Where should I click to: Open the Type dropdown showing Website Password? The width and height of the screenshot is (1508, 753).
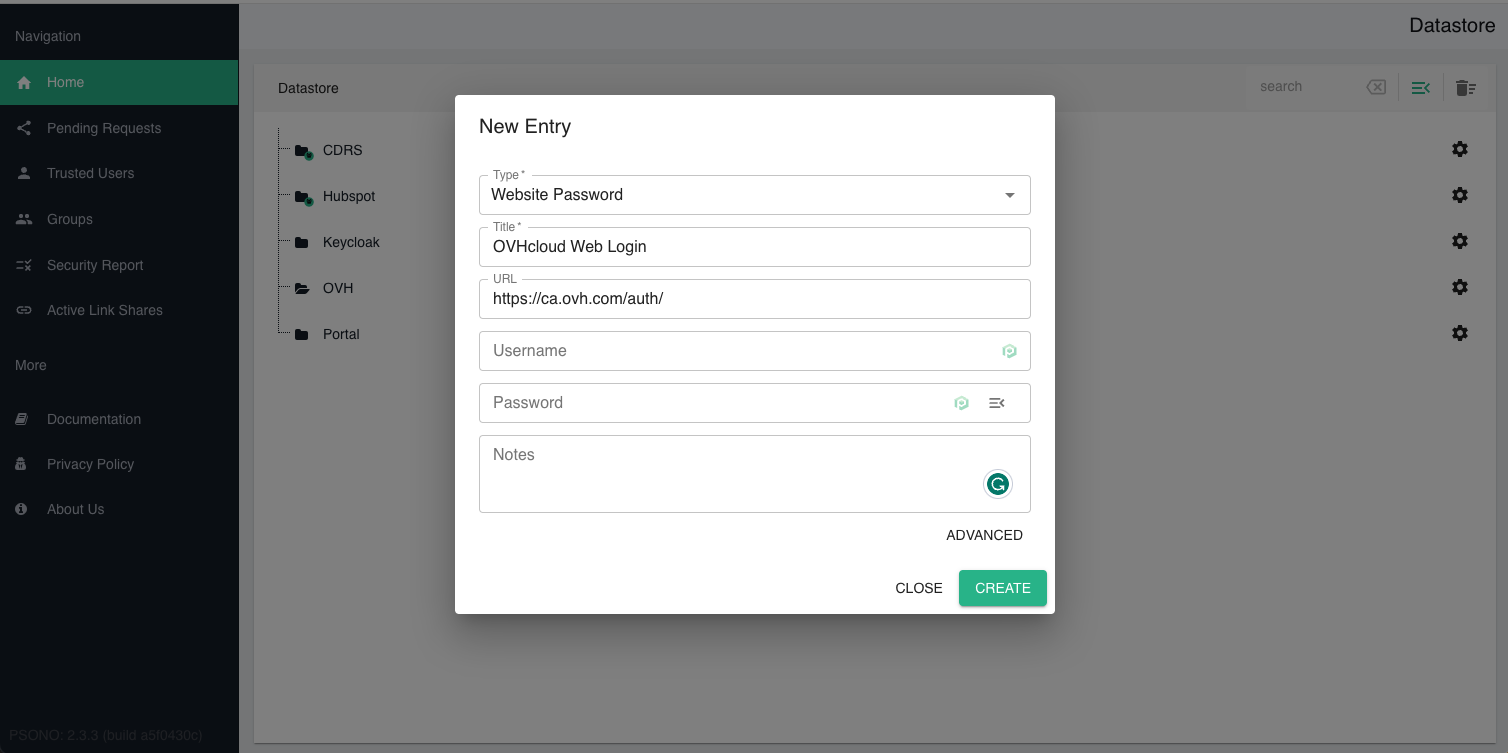click(754, 195)
